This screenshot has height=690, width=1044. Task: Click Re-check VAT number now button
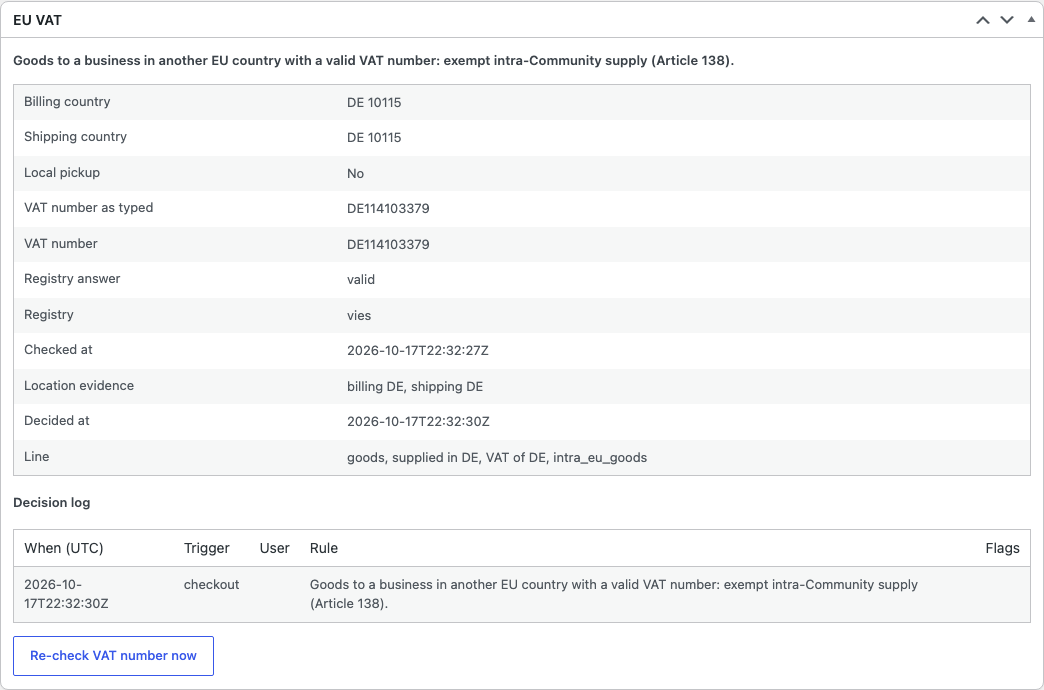pos(113,656)
